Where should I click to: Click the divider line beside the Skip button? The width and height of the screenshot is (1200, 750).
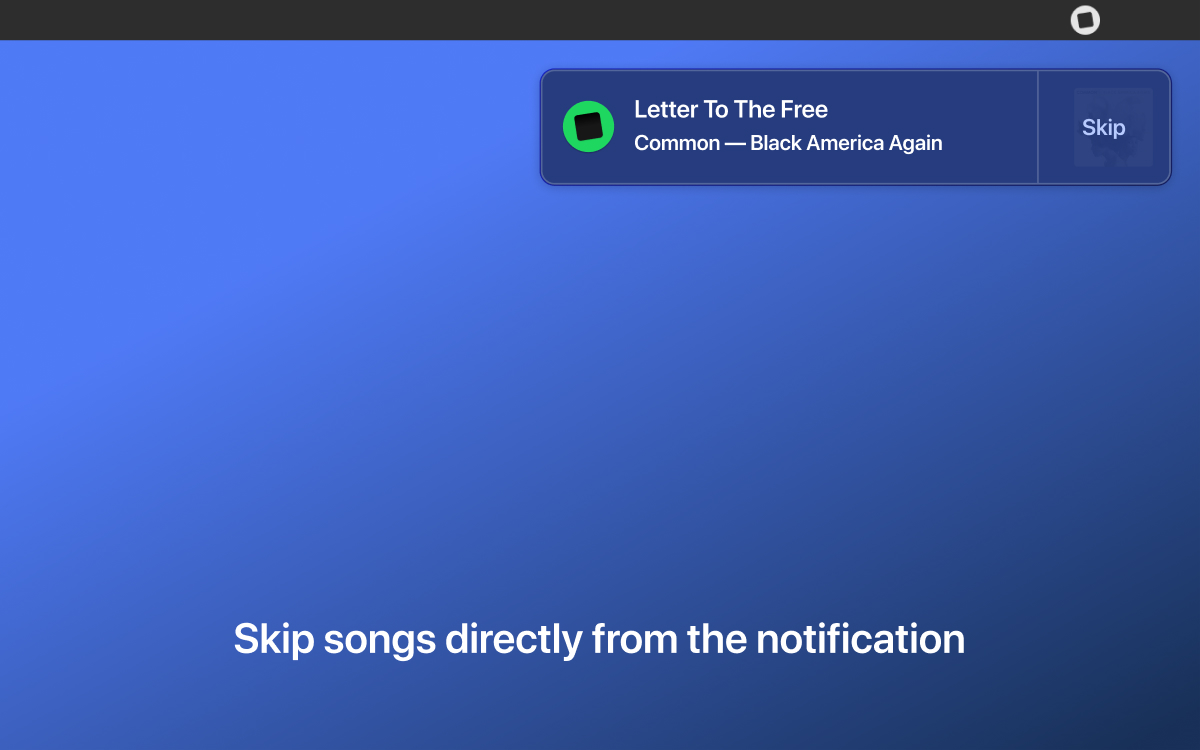coord(1038,127)
